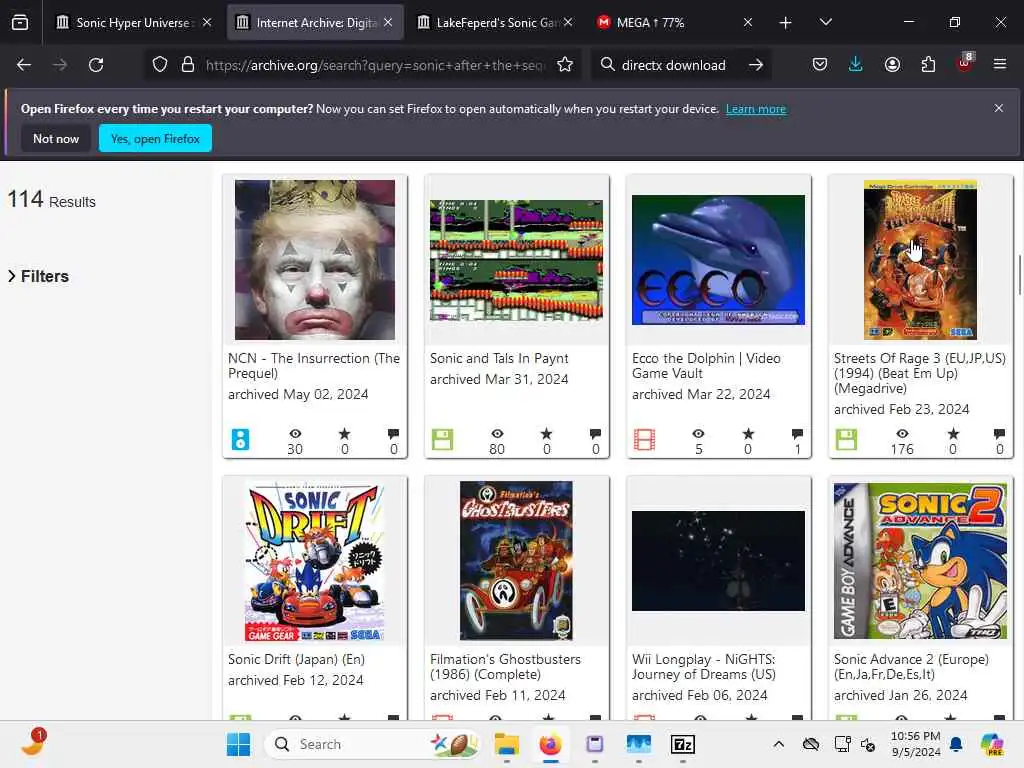Open the Save to Pocket button
This screenshot has width=1024, height=768.
pyautogui.click(x=820, y=65)
